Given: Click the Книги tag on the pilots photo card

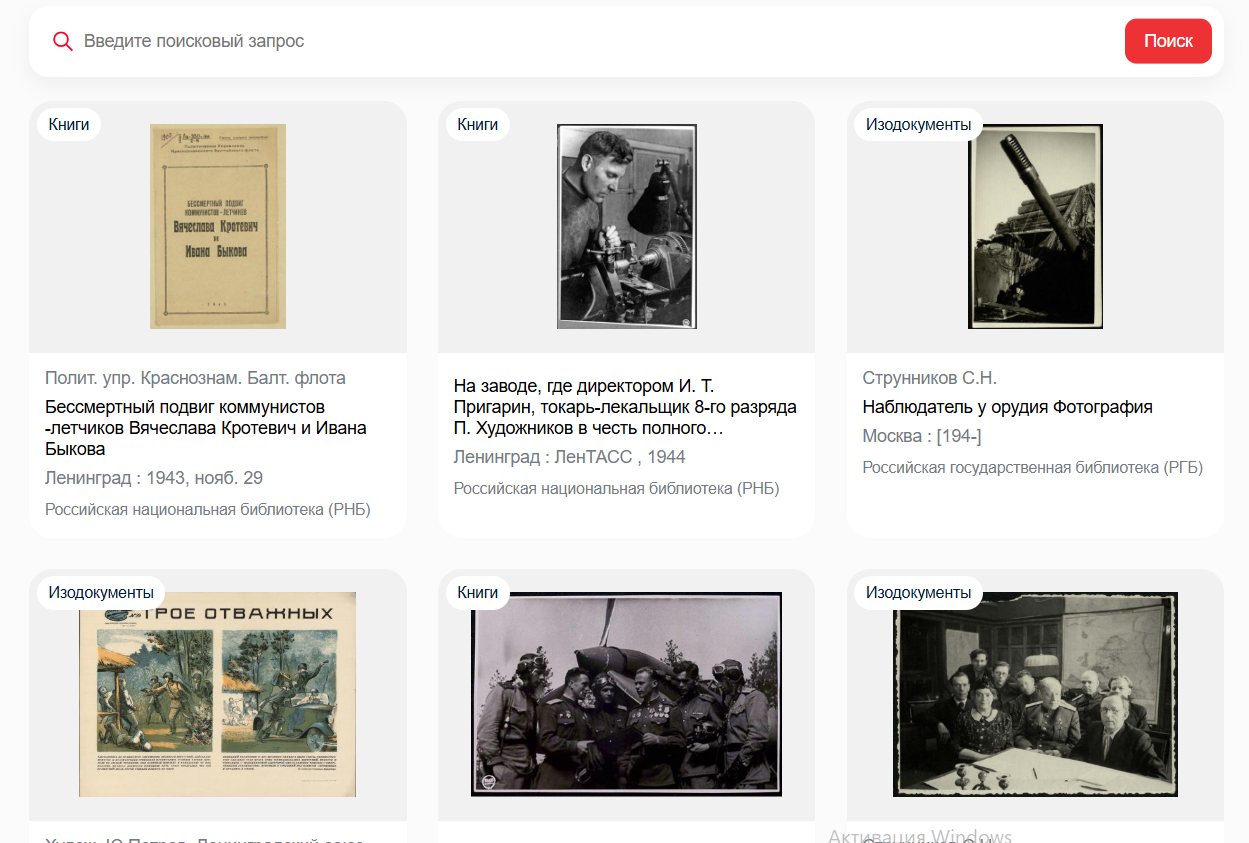Looking at the screenshot, I should click(x=478, y=592).
